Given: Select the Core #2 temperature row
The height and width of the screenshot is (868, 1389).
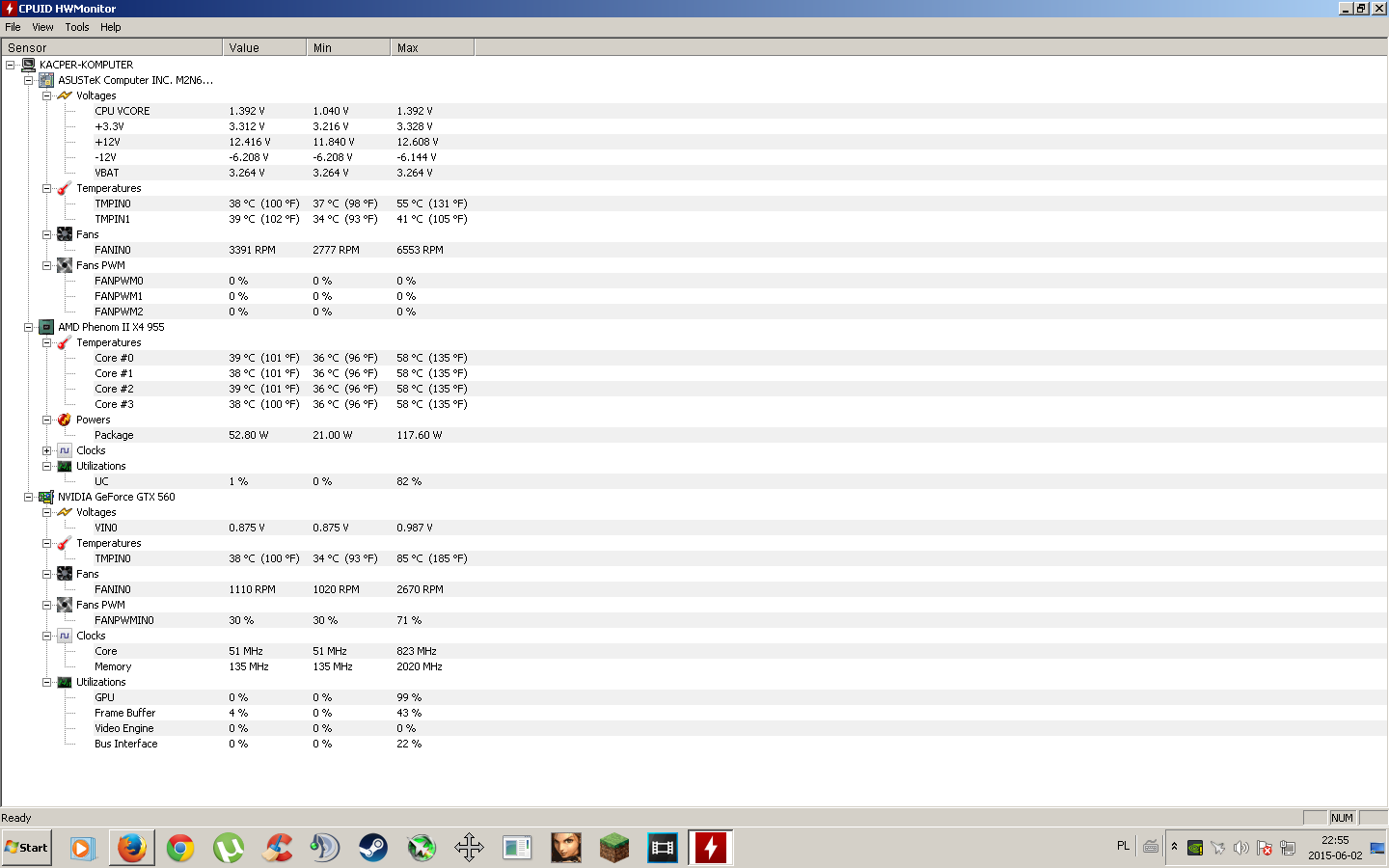Looking at the screenshot, I should (x=694, y=389).
